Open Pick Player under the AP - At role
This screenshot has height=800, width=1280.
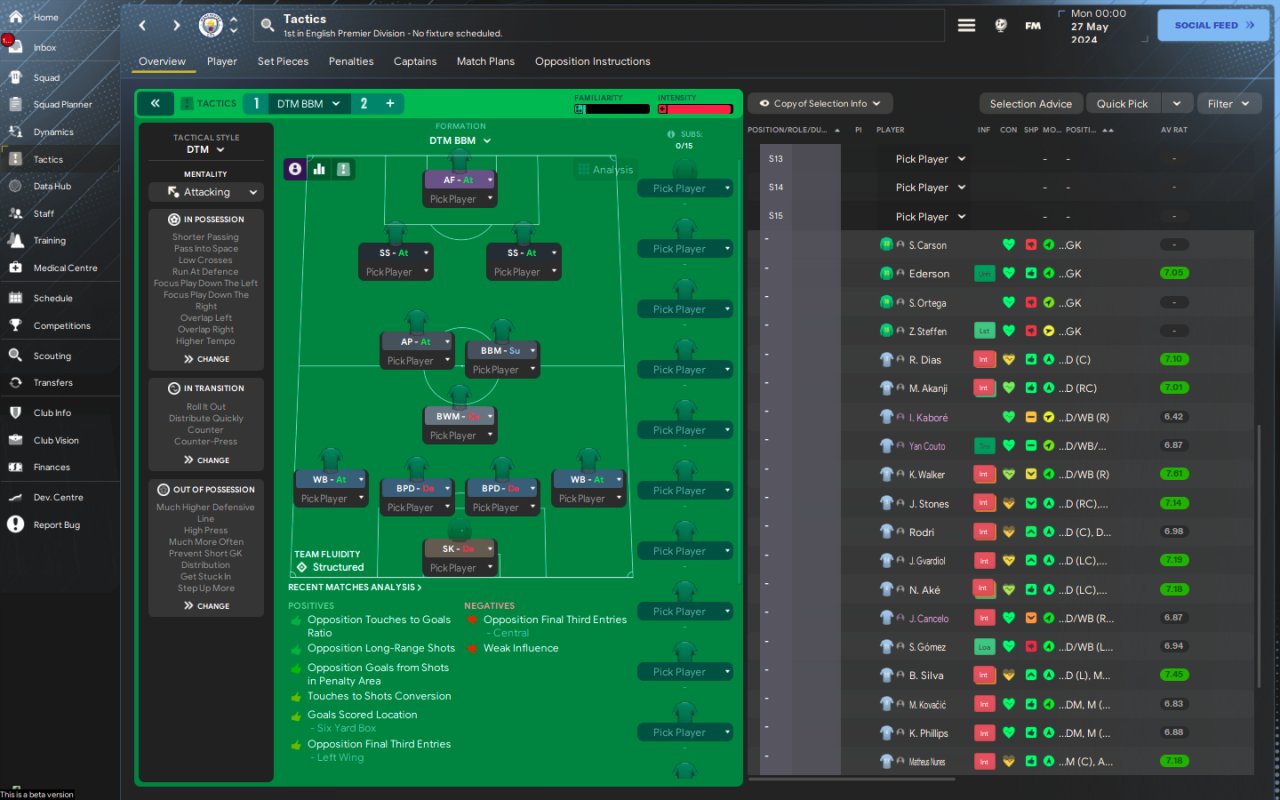417,361
